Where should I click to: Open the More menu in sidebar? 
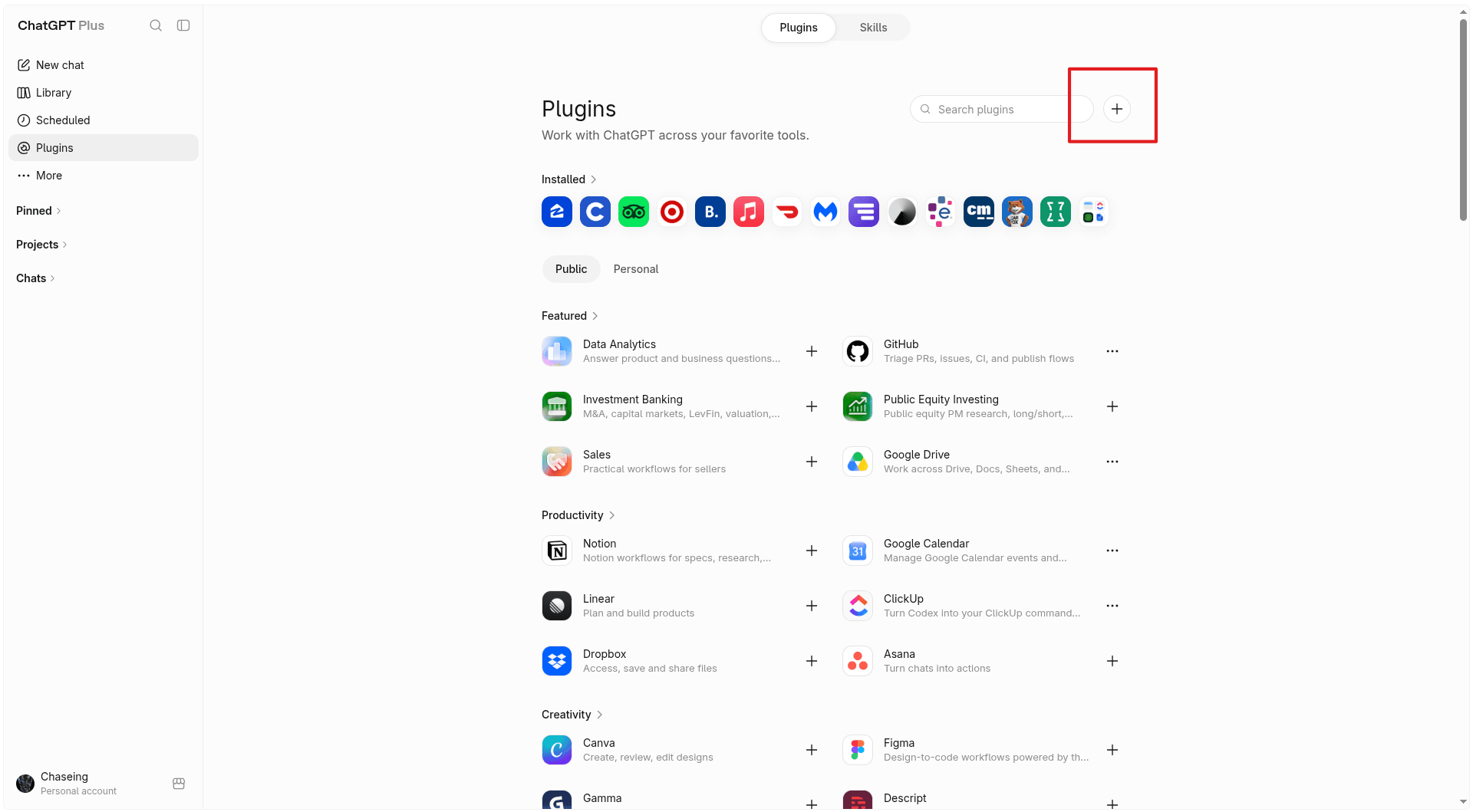(x=104, y=176)
